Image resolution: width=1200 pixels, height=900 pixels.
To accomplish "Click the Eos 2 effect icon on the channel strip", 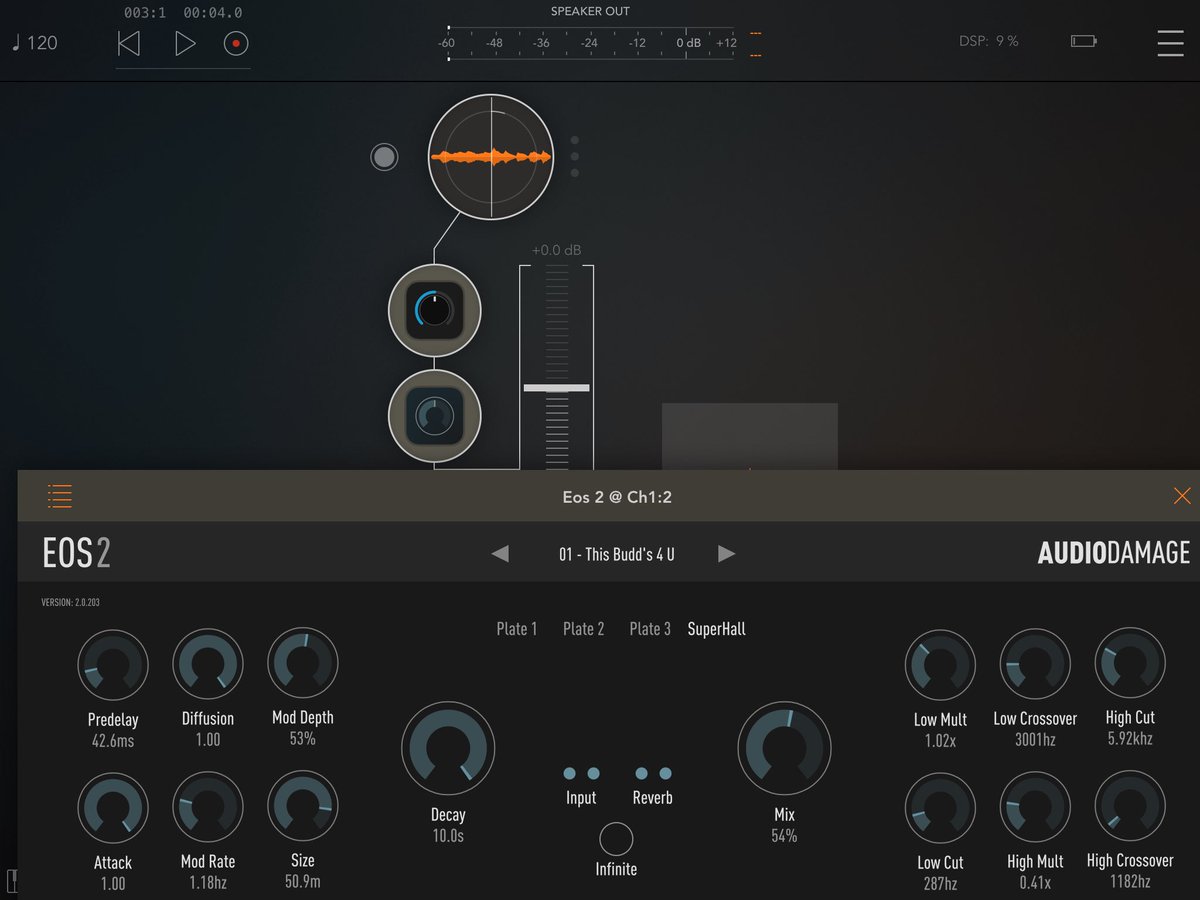I will pos(434,417).
